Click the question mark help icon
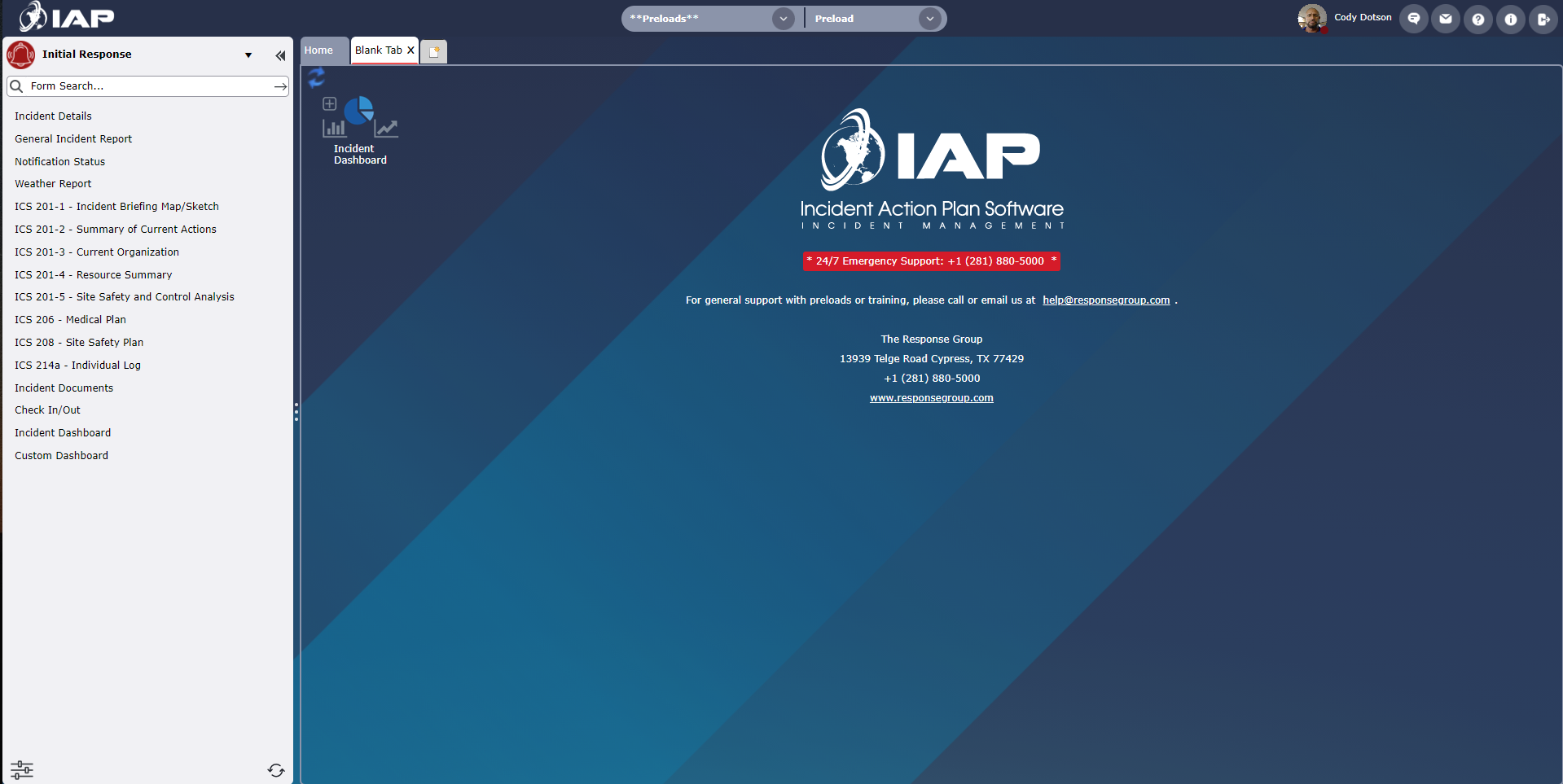The width and height of the screenshot is (1563, 784). point(1478,19)
